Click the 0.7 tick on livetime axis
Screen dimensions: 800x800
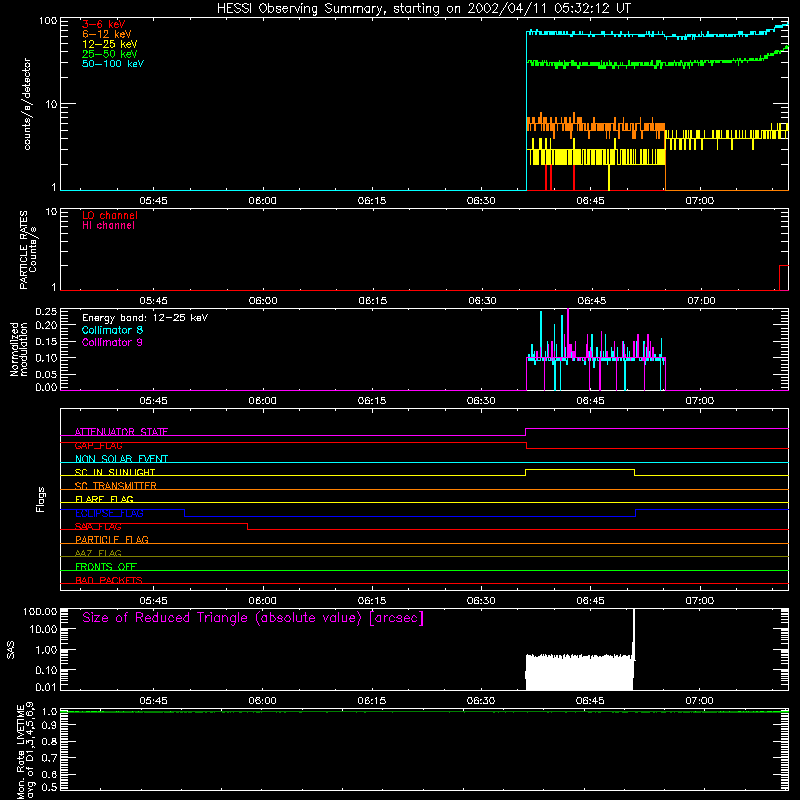click(x=49, y=758)
